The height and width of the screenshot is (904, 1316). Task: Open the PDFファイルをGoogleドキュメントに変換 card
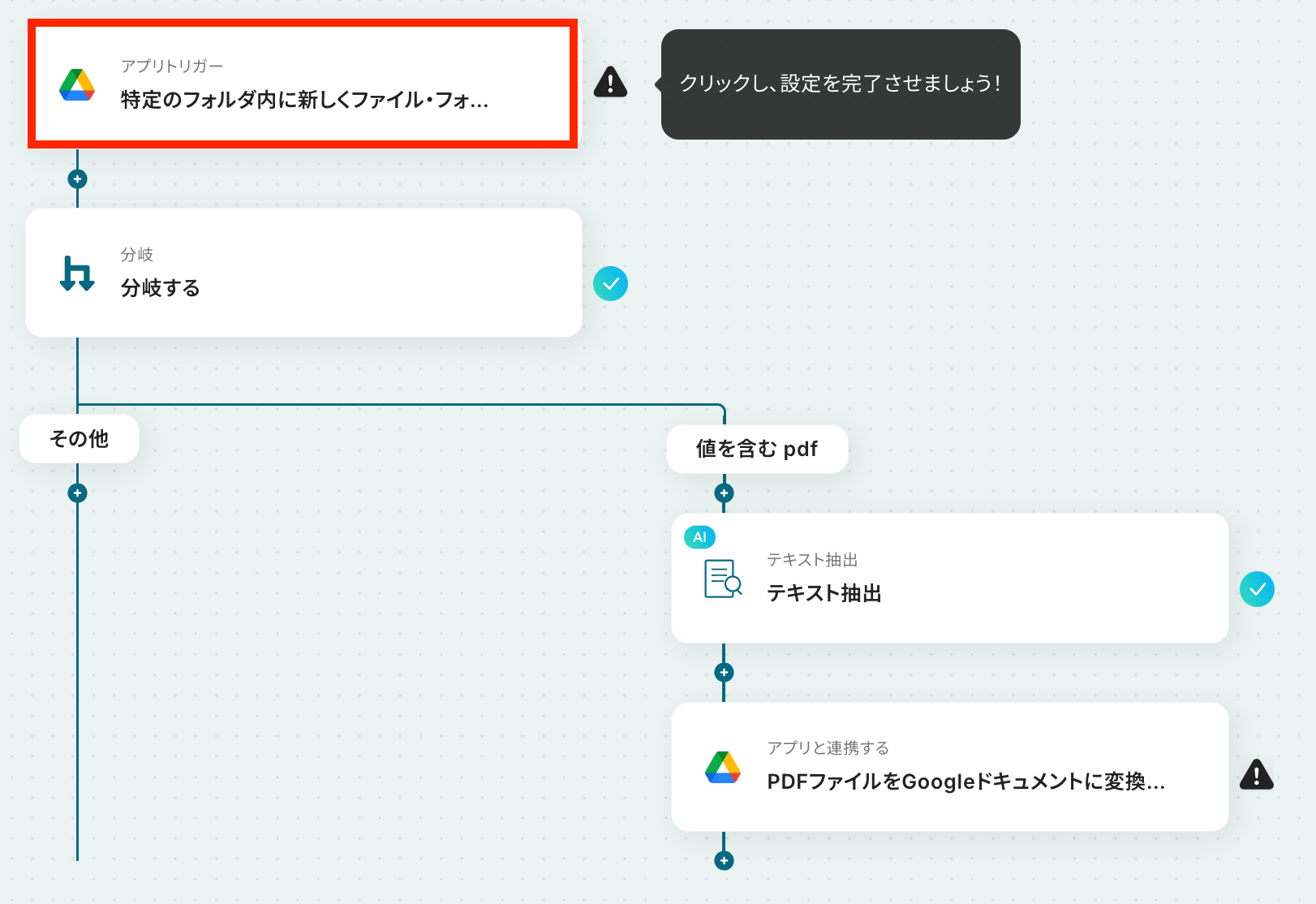tap(949, 767)
